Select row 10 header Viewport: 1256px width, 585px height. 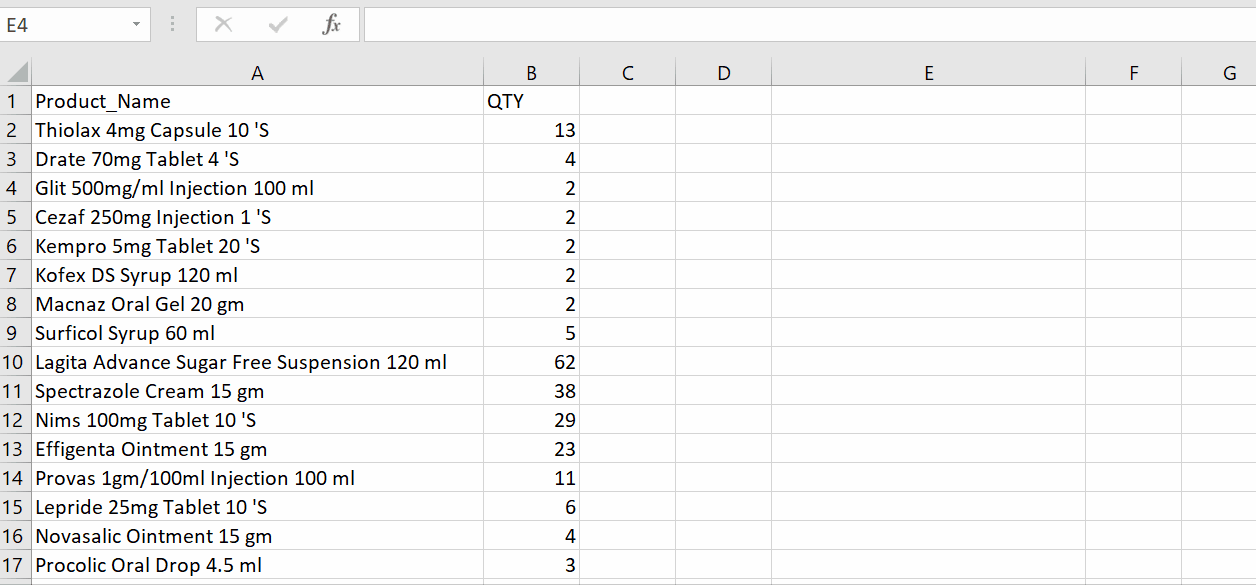(16, 362)
